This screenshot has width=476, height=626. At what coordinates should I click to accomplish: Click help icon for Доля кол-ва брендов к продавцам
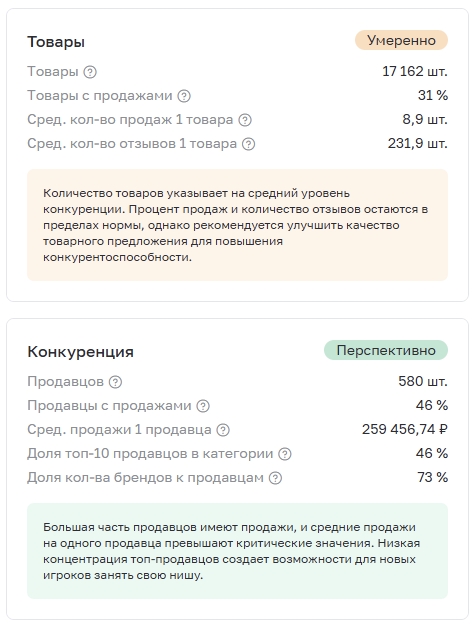pos(275,478)
